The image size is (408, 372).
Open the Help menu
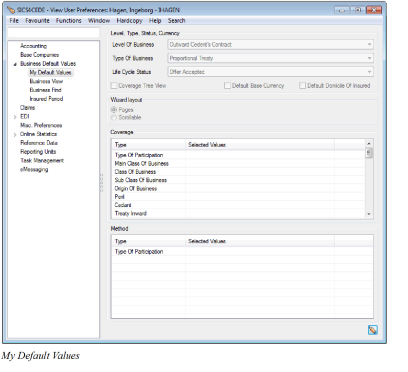(155, 21)
